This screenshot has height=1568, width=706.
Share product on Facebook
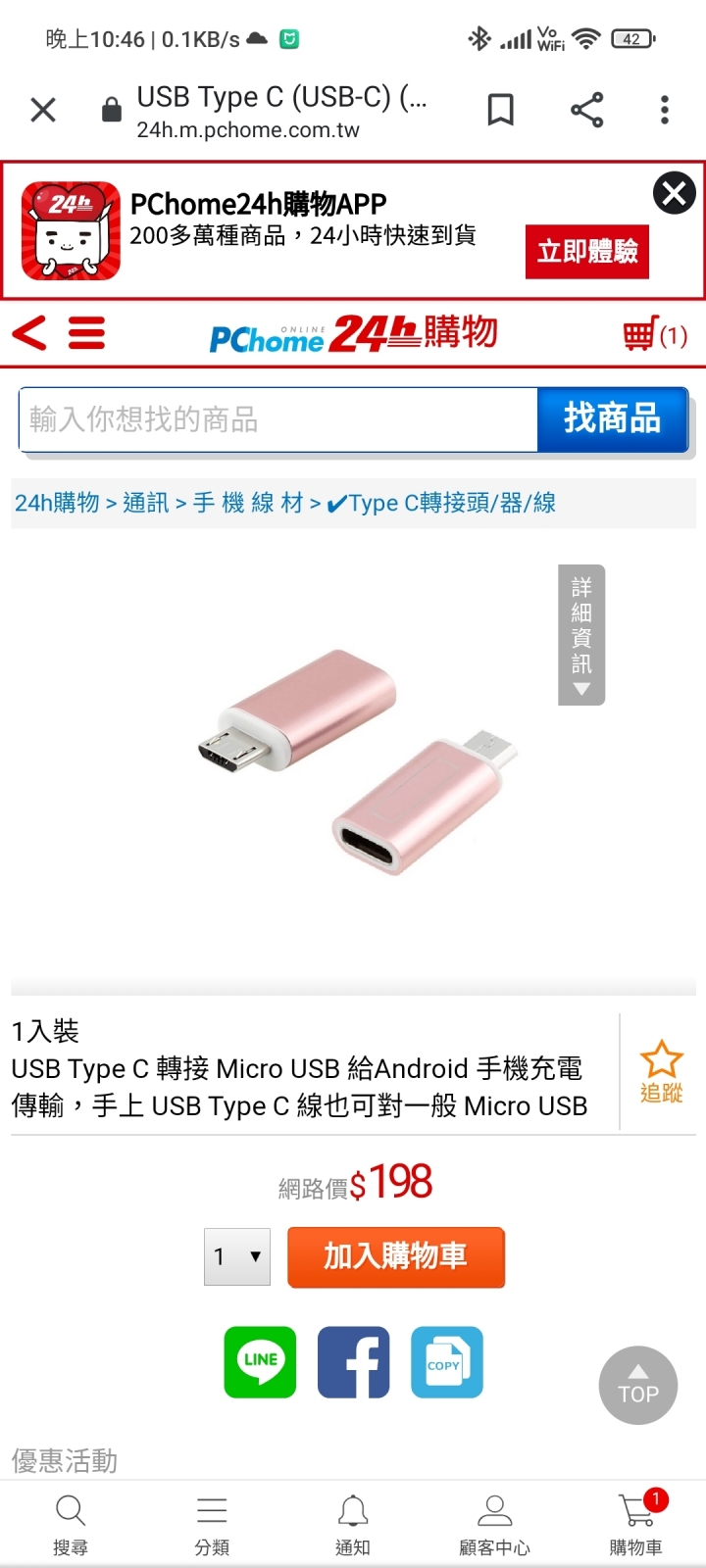[x=354, y=1362]
